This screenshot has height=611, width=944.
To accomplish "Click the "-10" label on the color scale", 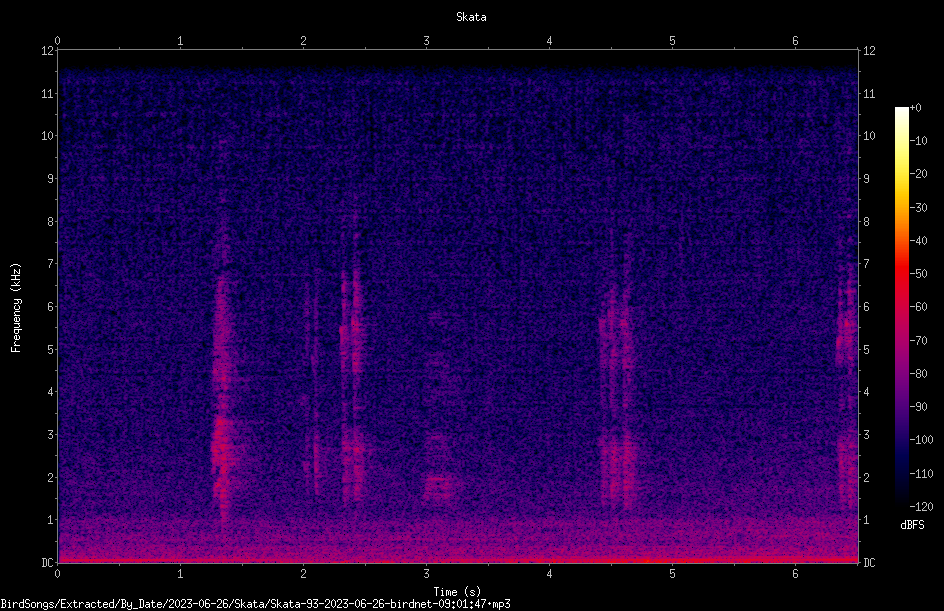I will click(919, 141).
